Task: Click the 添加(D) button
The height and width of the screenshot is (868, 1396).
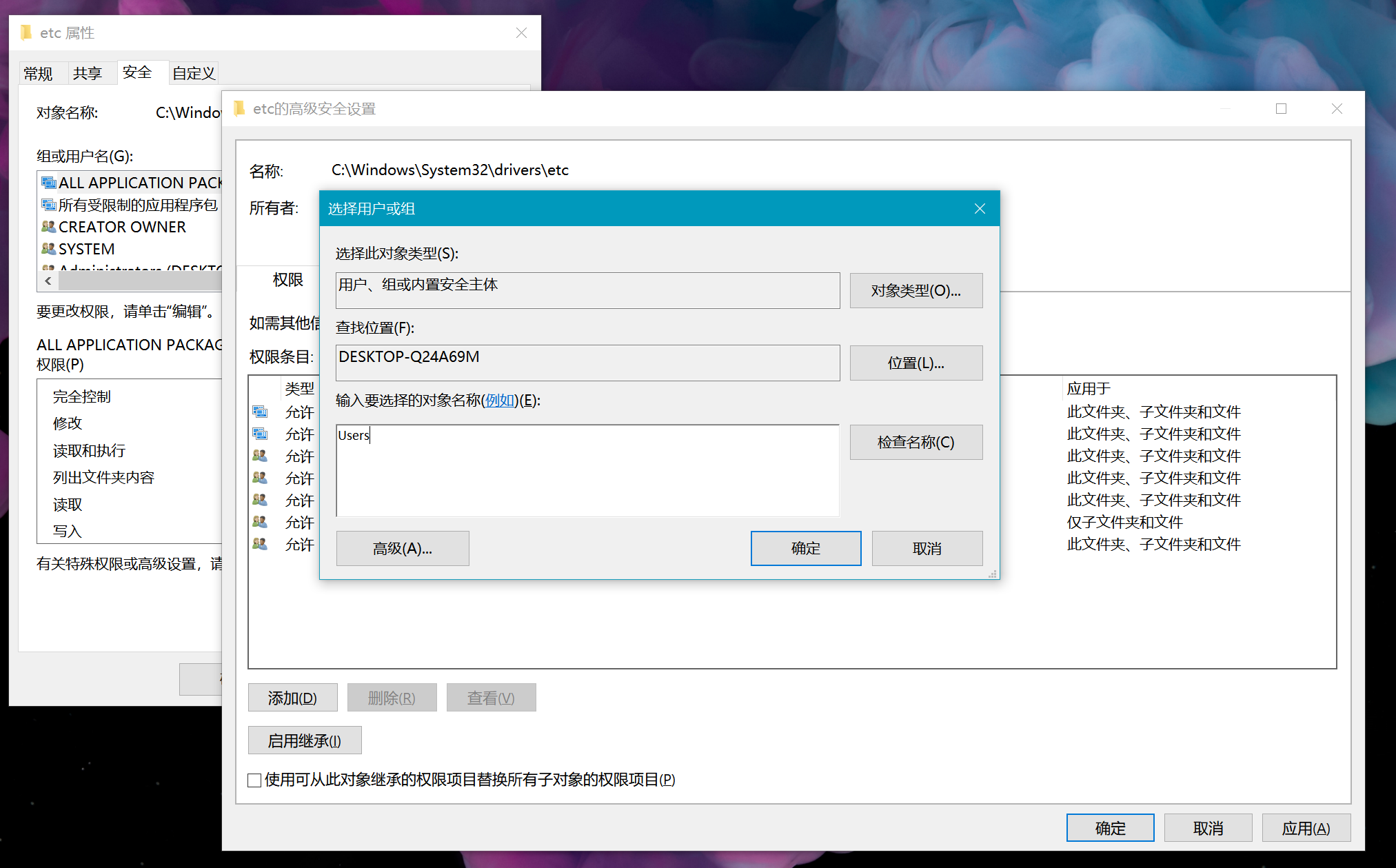Action: coord(292,697)
